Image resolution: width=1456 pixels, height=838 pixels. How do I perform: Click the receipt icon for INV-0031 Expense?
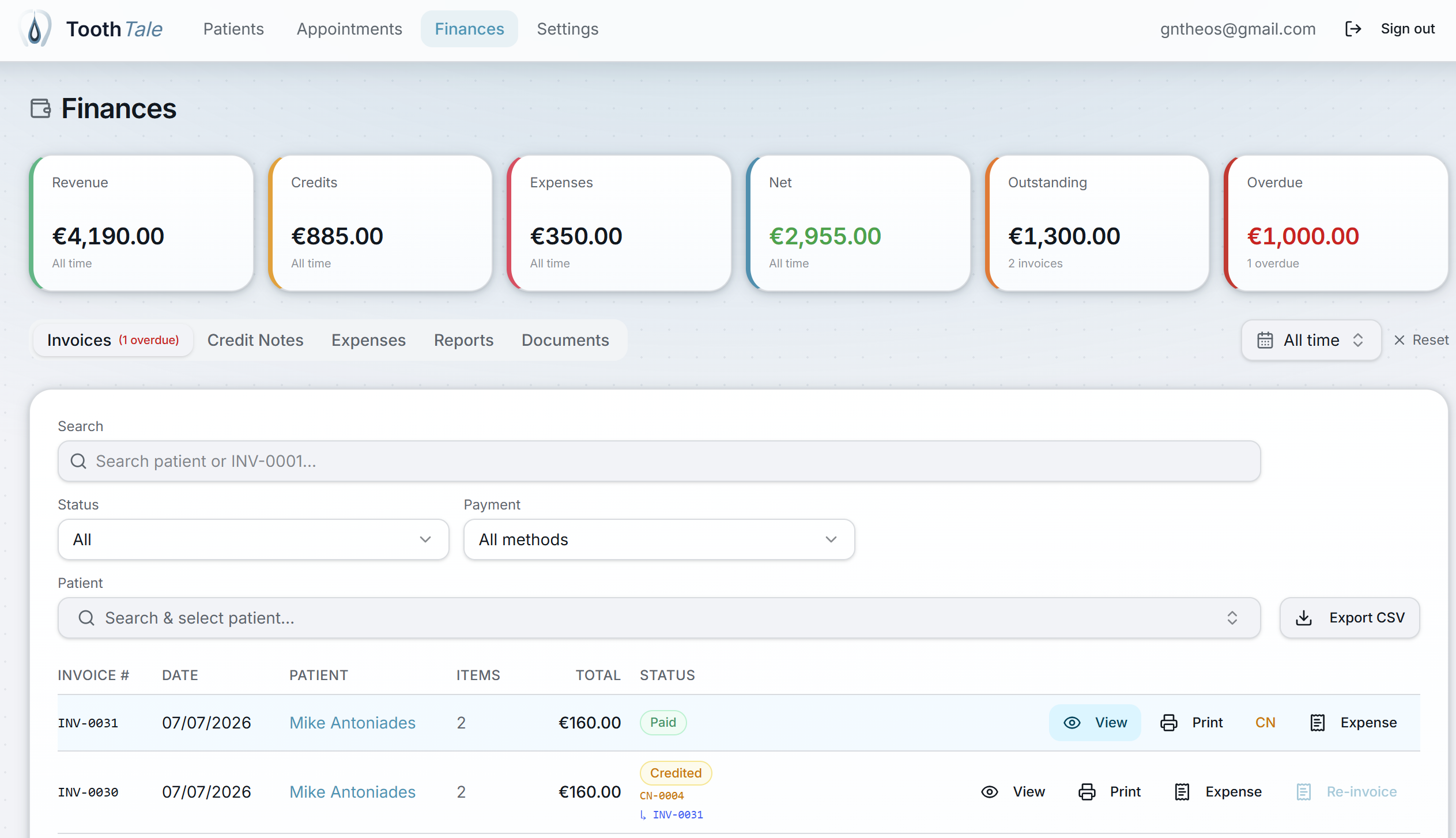[x=1318, y=723]
